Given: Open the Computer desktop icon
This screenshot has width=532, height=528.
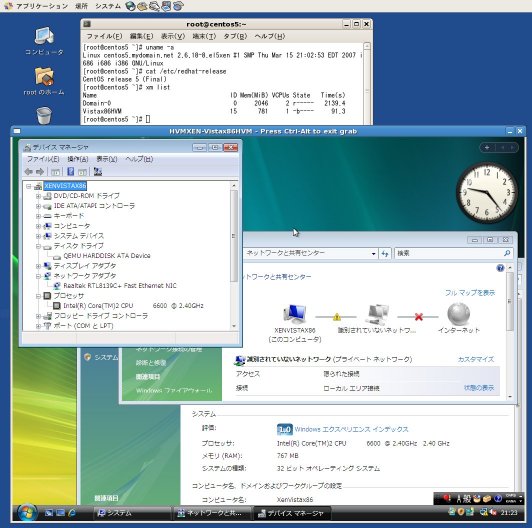Looking at the screenshot, I should (x=44, y=41).
